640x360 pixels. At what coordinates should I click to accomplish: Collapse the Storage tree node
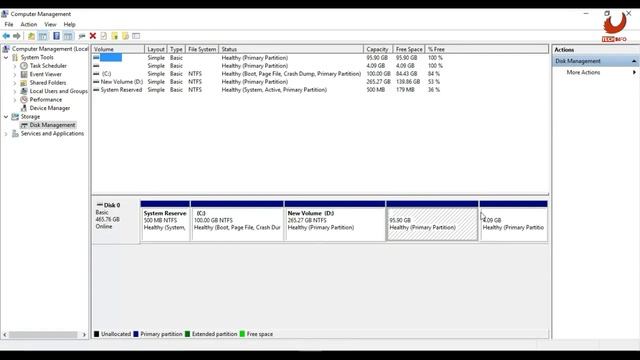6,117
